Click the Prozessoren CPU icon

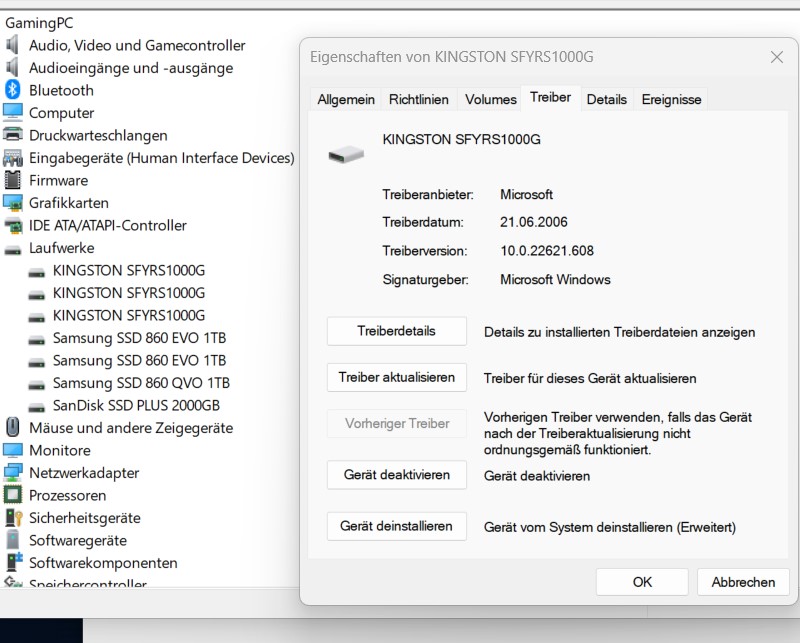tap(12, 495)
